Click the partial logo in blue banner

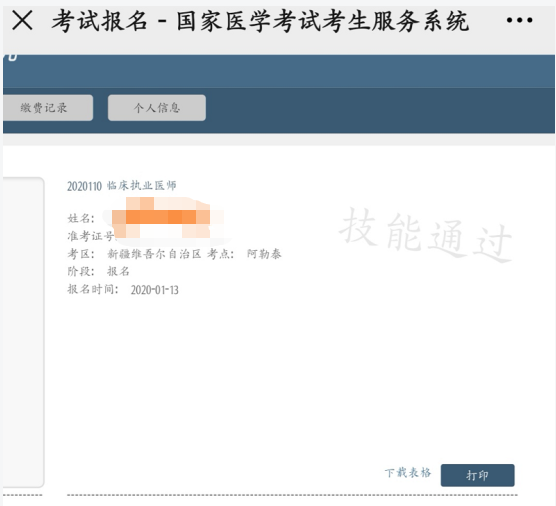point(12,57)
